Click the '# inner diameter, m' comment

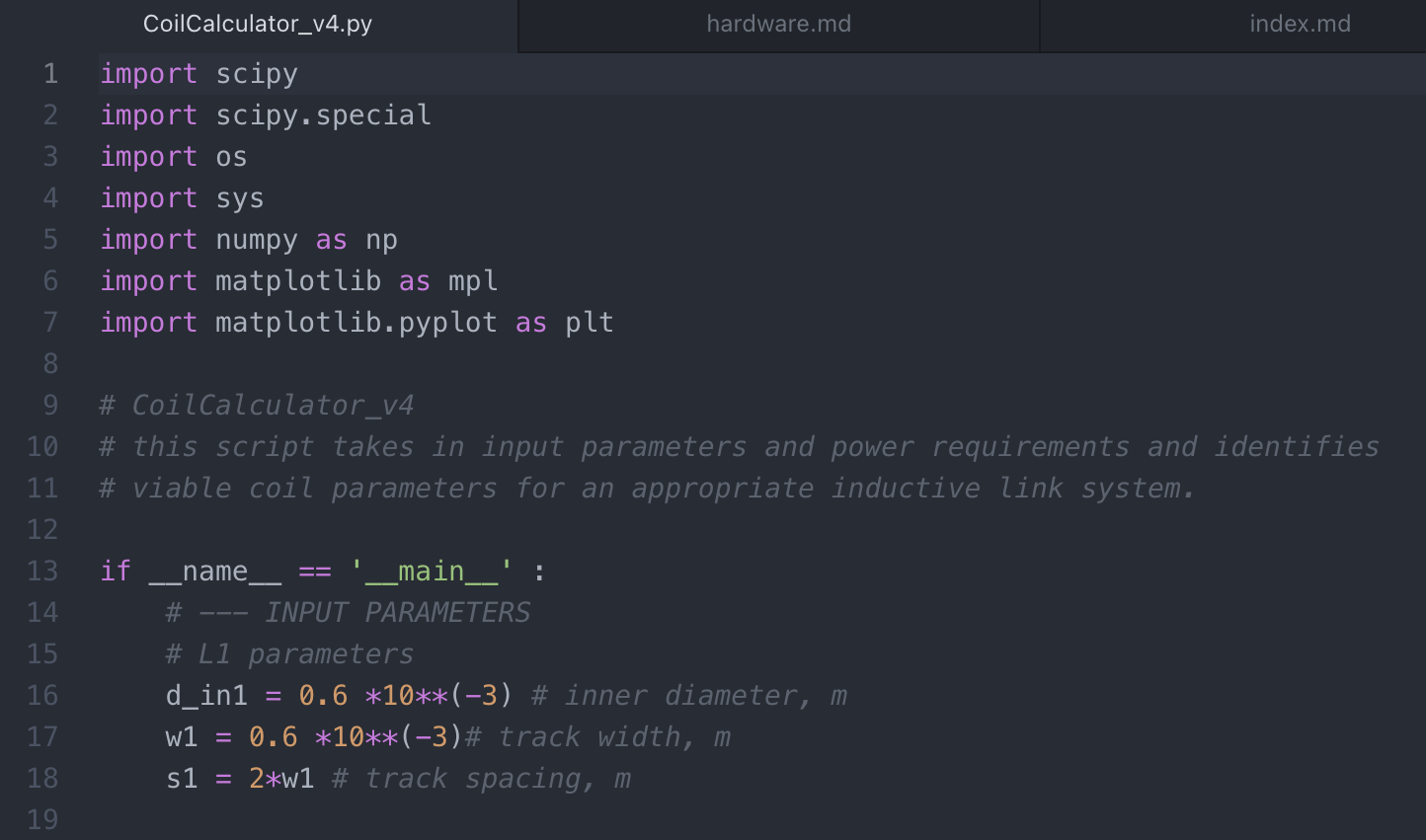pos(689,696)
